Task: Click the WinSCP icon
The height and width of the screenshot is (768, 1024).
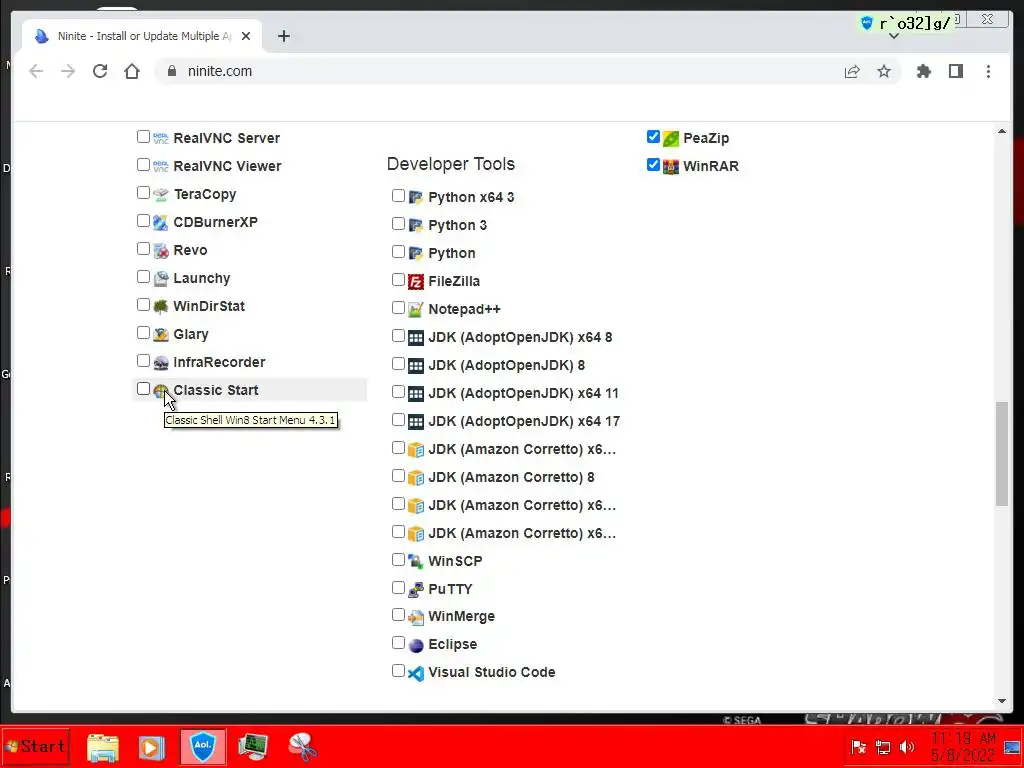Action: [416, 561]
